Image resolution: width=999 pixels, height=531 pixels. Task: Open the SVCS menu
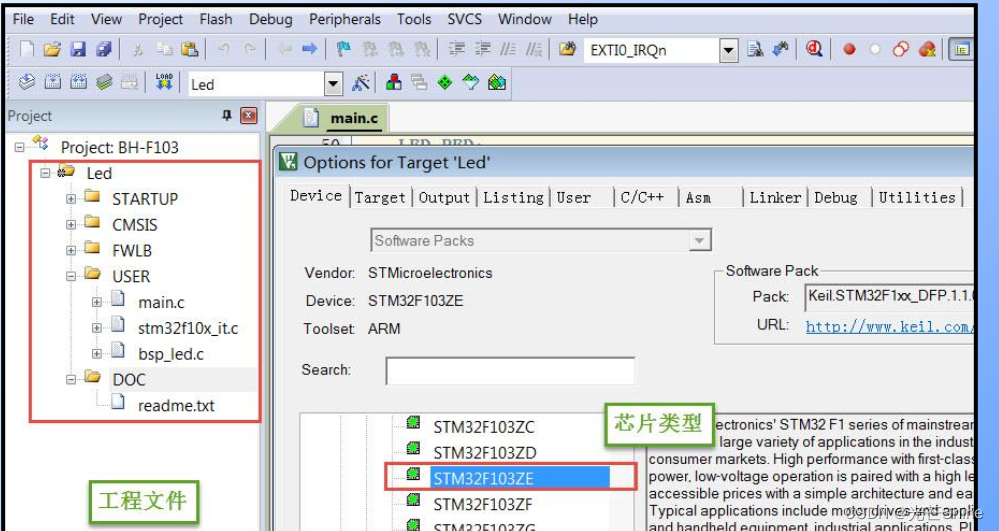tap(464, 19)
